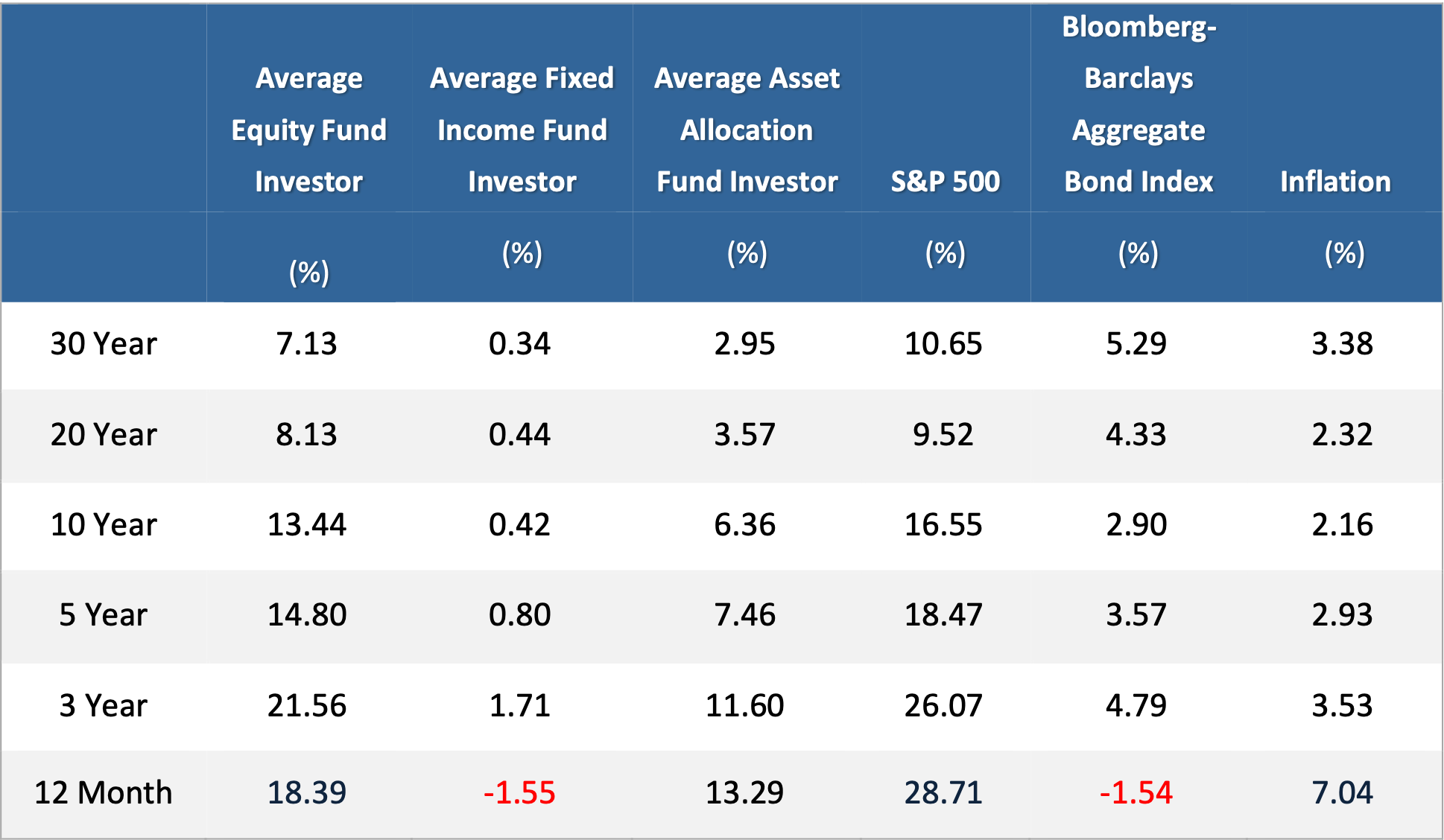Select the 5 Year row label
This screenshot has width=1444, height=840.
[104, 615]
